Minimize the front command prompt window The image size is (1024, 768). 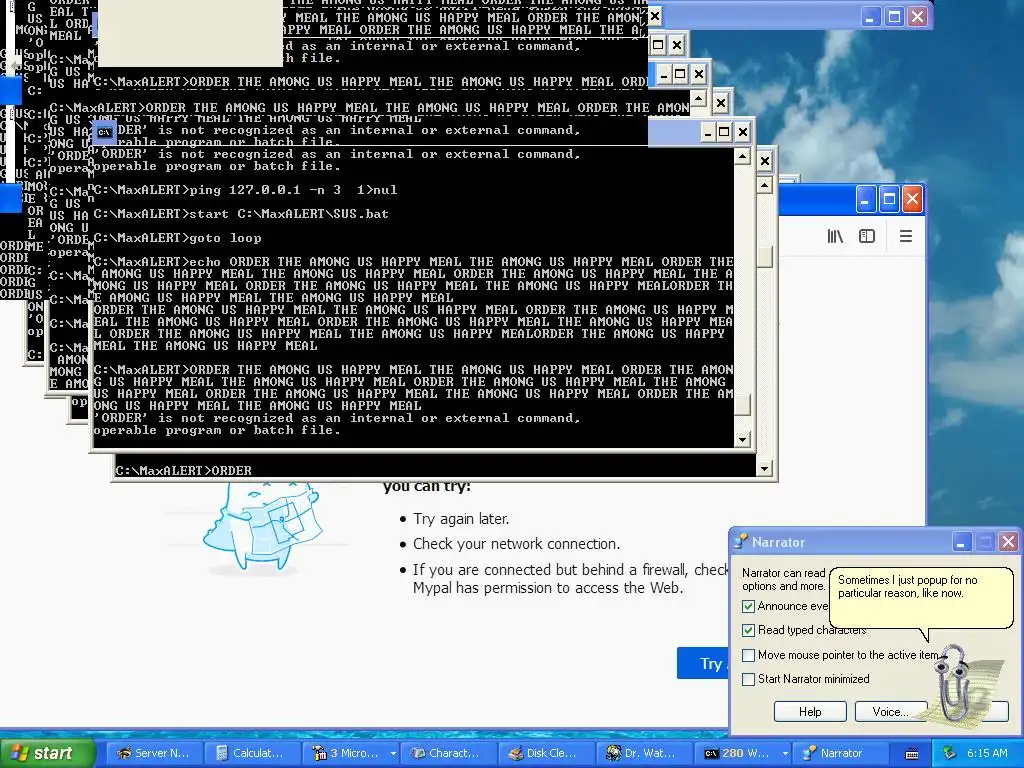[707, 133]
